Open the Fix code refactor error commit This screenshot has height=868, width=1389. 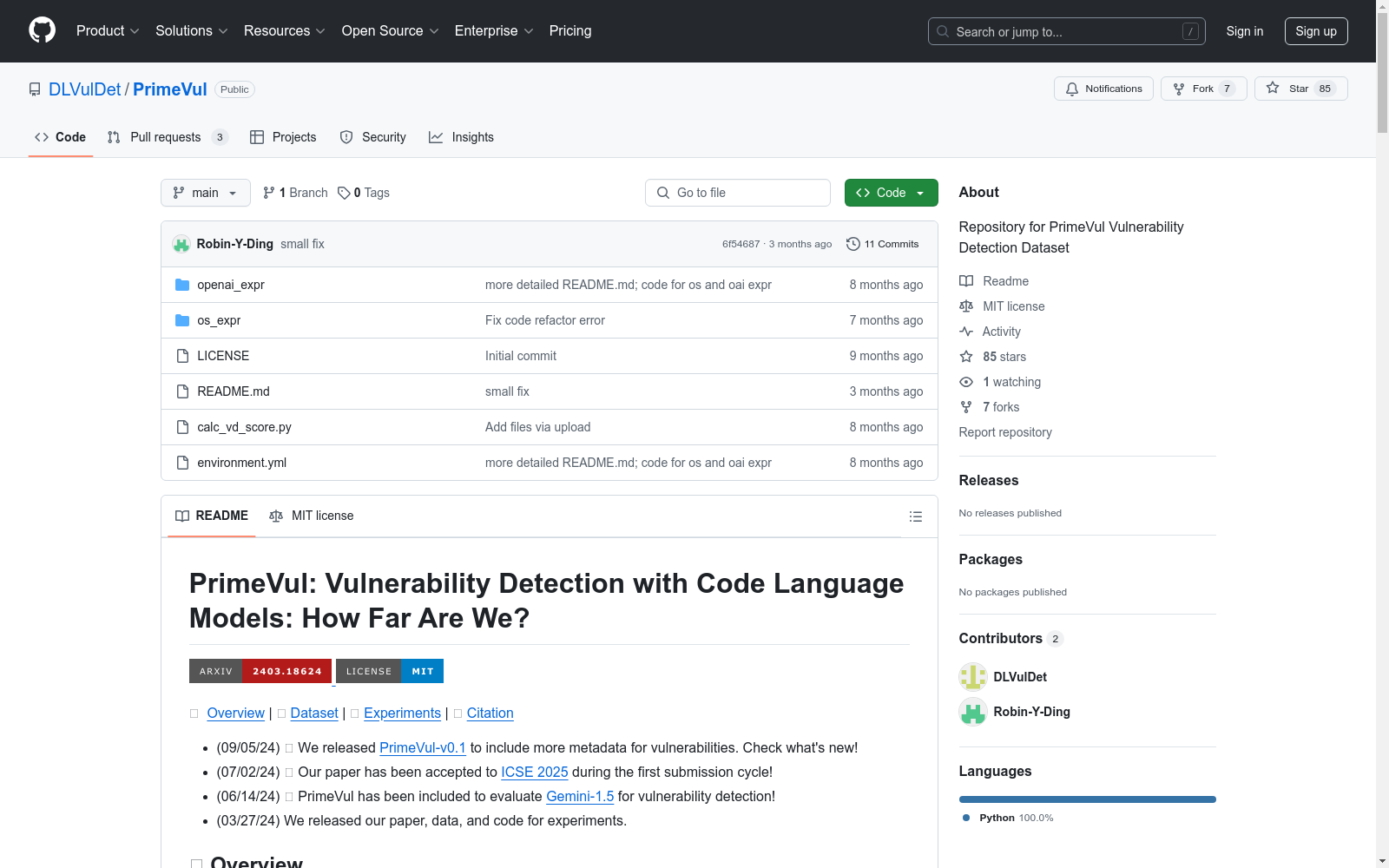click(545, 320)
